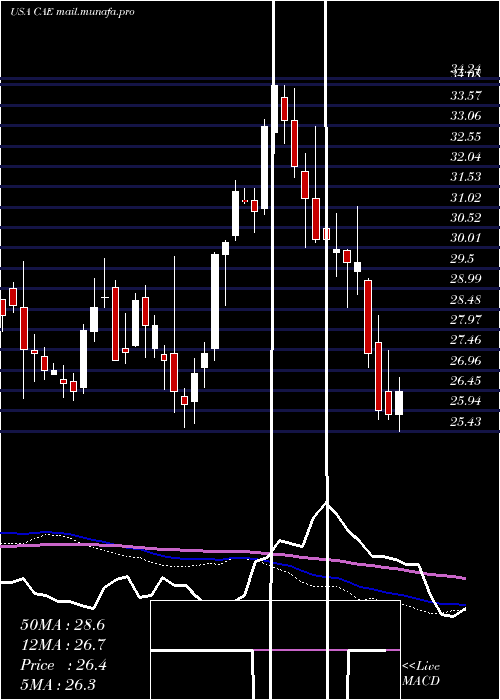500x700 pixels.
Task: Select the 32.04 price level label
Action: [x=466, y=157]
